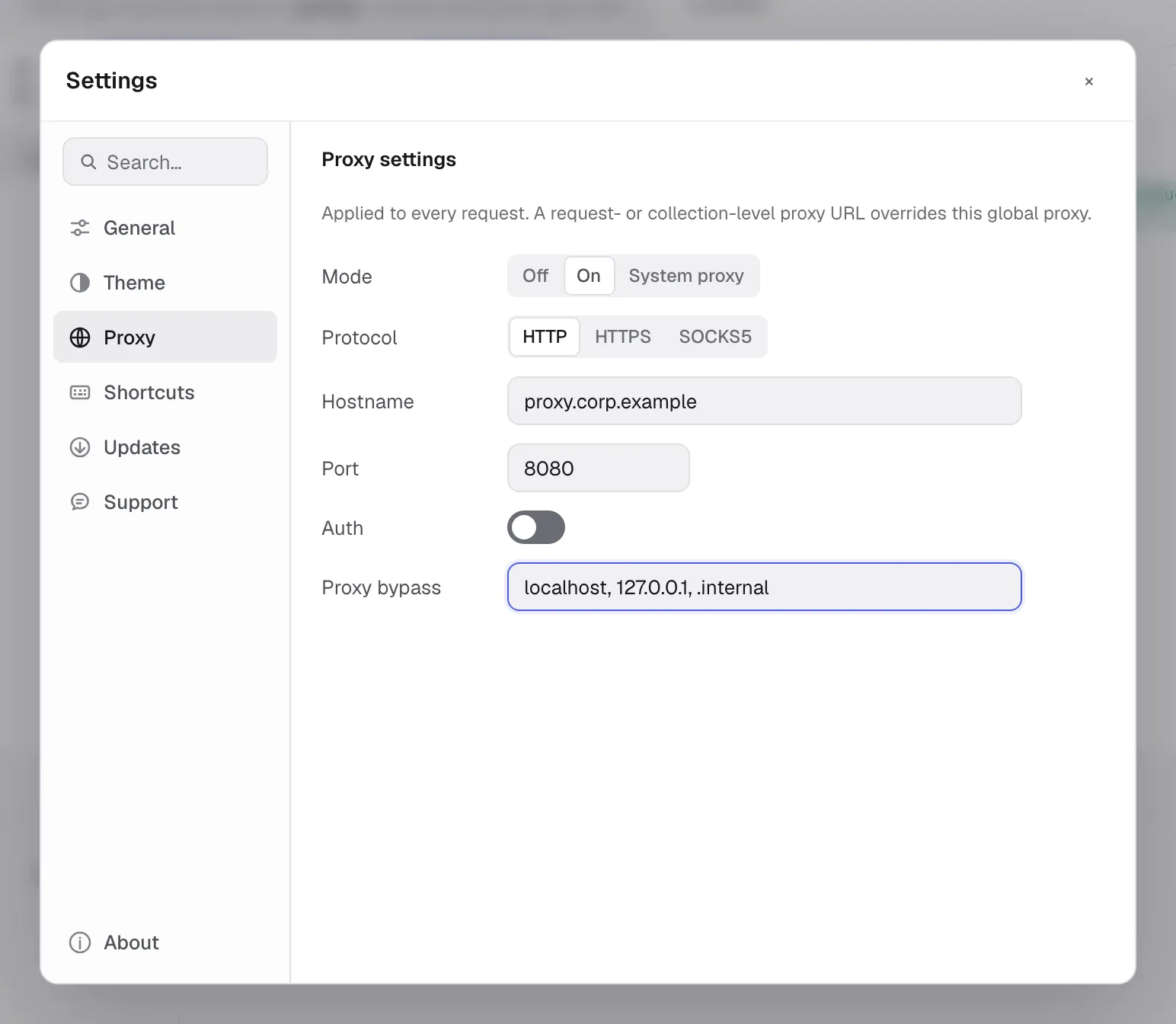1176x1024 pixels.
Task: Set Mode to System proxy
Action: pos(686,276)
